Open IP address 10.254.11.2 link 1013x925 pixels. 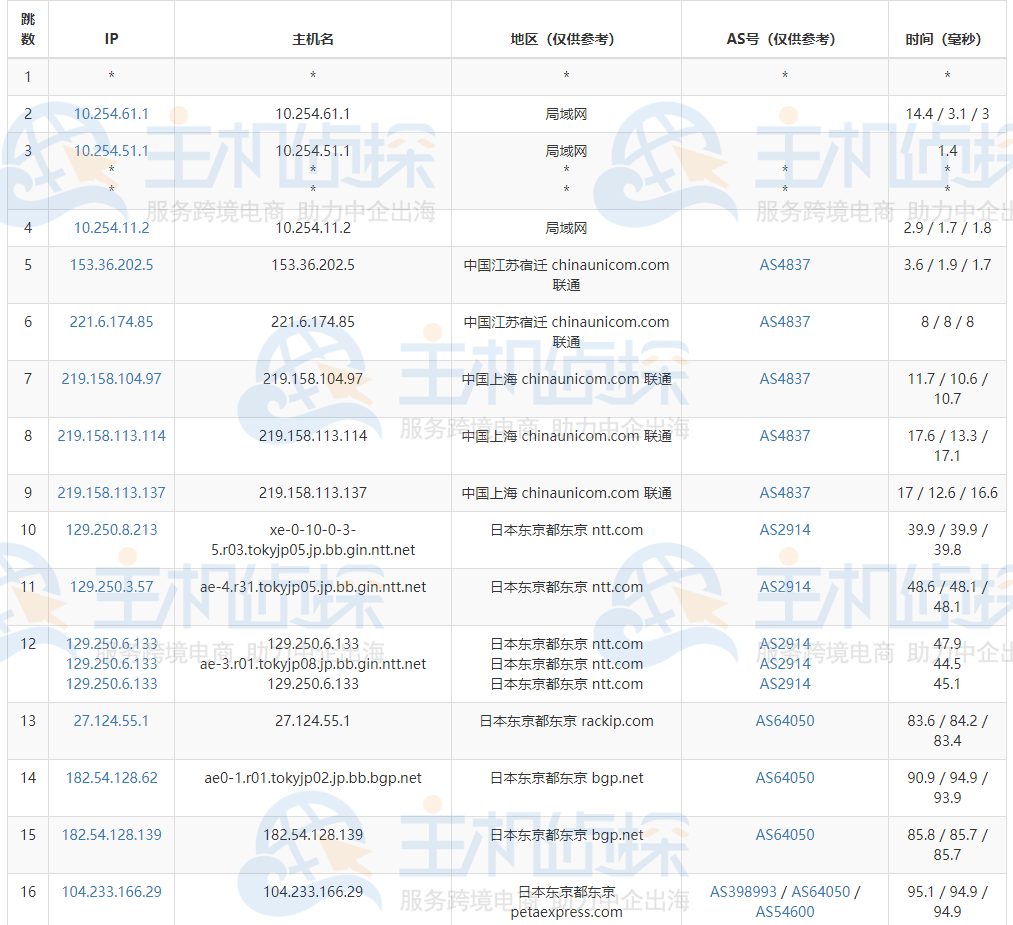(111, 228)
